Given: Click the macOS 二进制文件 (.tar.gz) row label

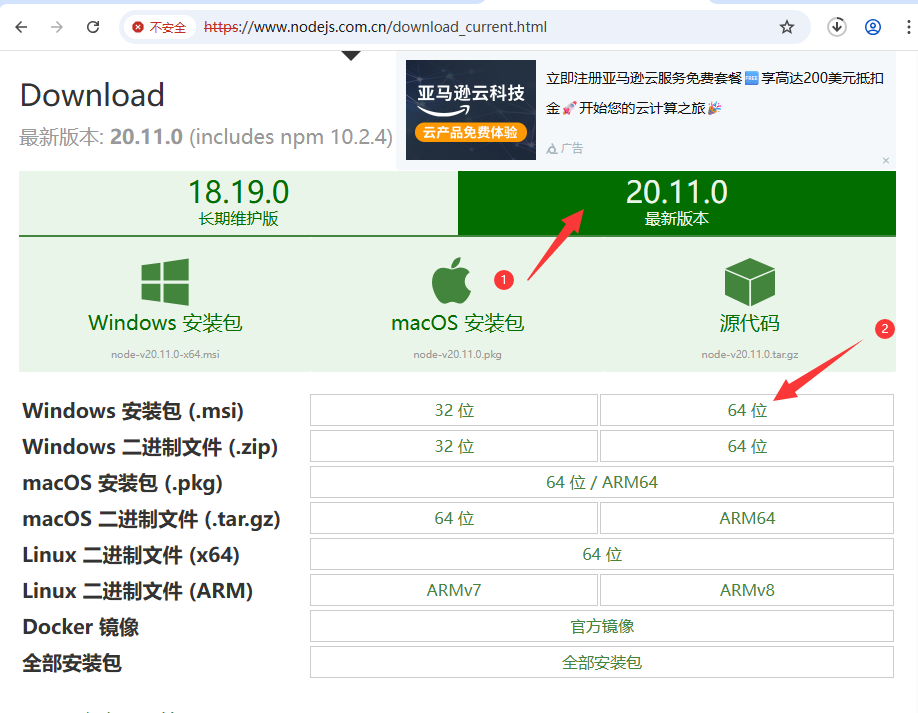Looking at the screenshot, I should coord(151,519).
